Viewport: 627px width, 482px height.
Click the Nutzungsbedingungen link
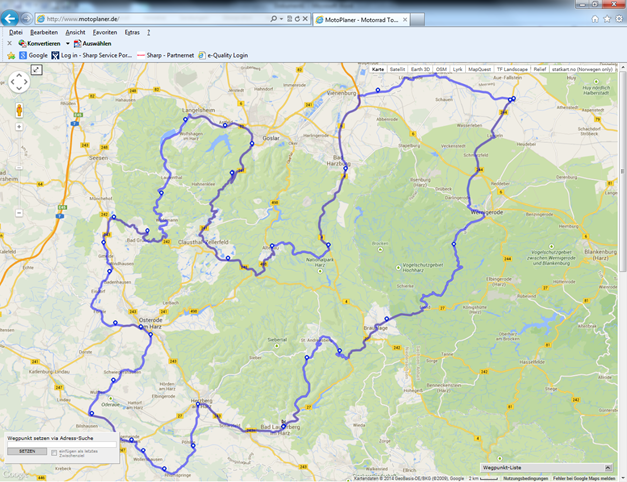(525, 478)
